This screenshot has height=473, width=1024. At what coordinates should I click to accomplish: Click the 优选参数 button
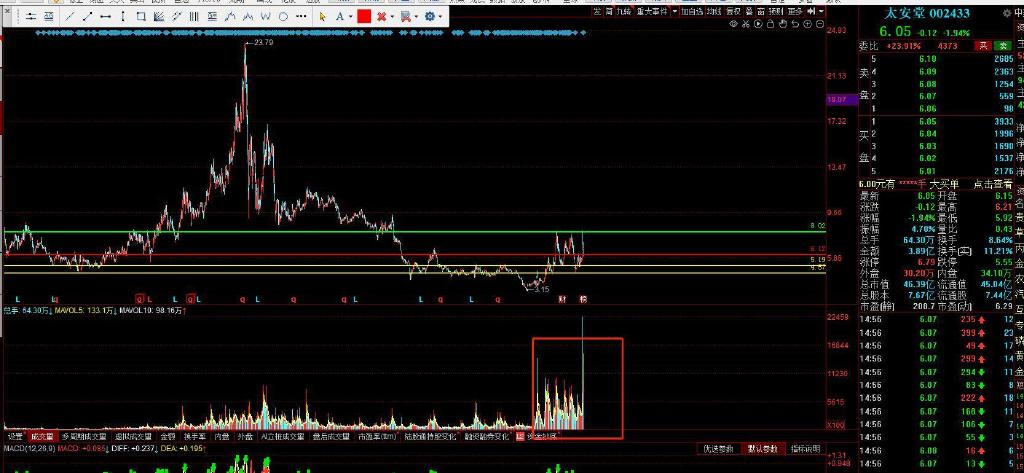click(x=718, y=449)
